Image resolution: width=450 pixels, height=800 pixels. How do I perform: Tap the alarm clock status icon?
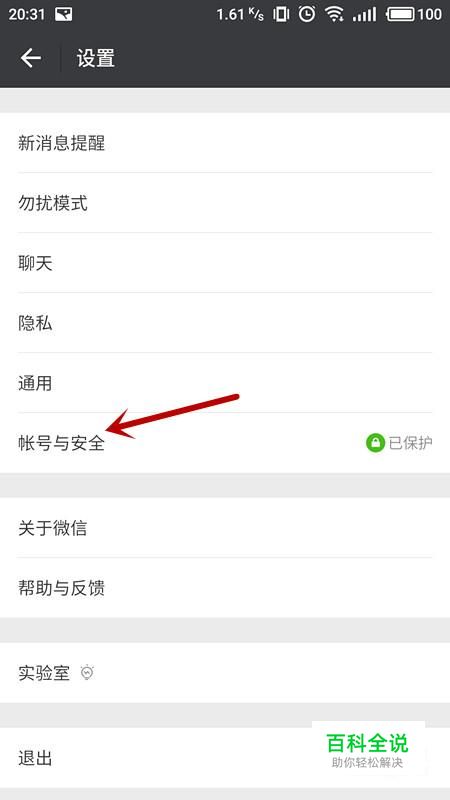pos(307,14)
